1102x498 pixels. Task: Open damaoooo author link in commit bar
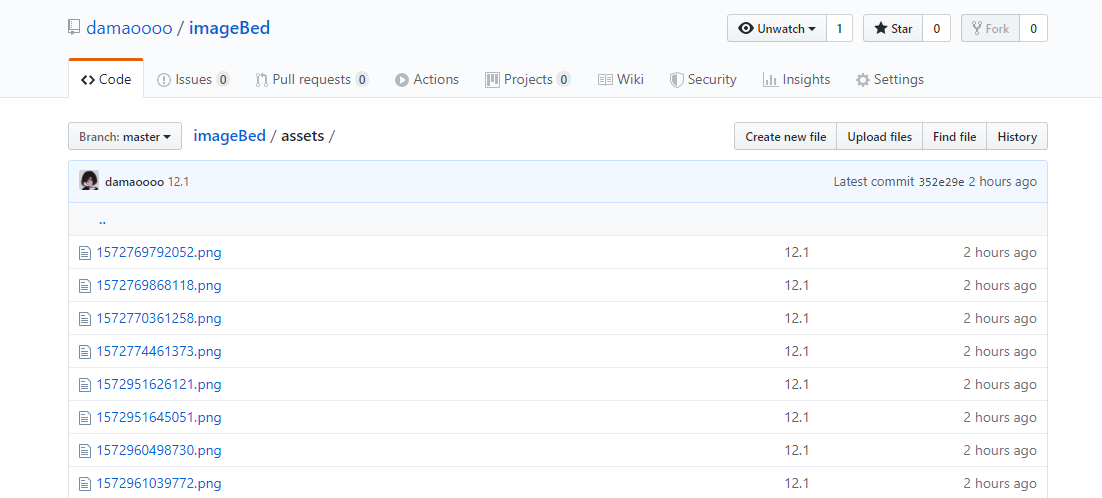(x=134, y=182)
